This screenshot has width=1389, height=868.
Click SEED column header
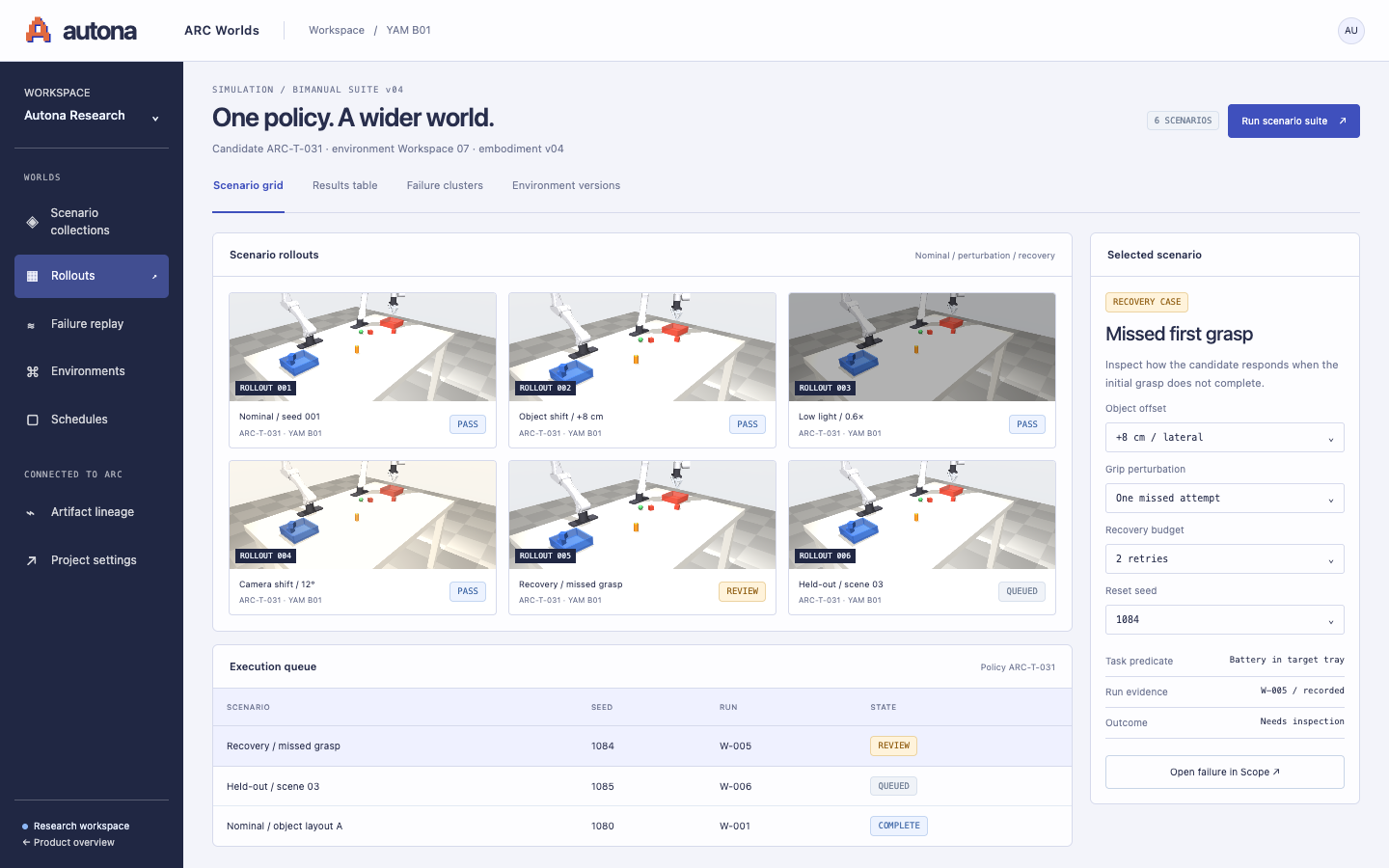click(602, 707)
